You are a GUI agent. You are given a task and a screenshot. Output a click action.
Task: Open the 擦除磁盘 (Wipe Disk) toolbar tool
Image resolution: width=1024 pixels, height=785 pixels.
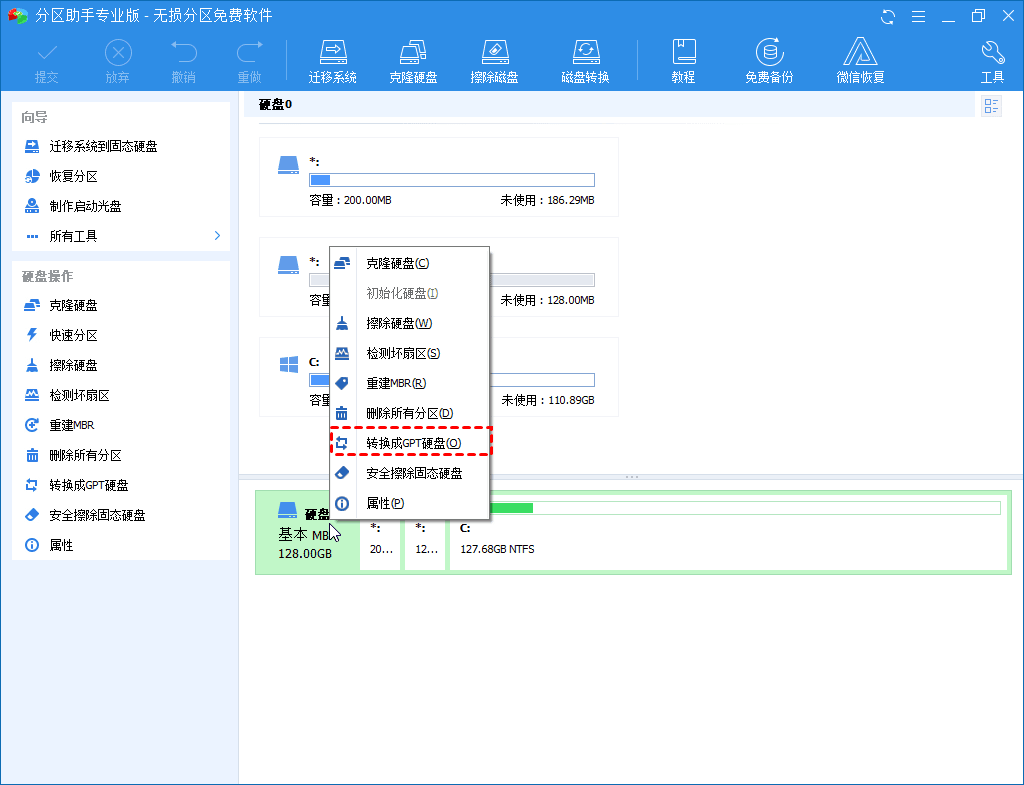pos(494,59)
